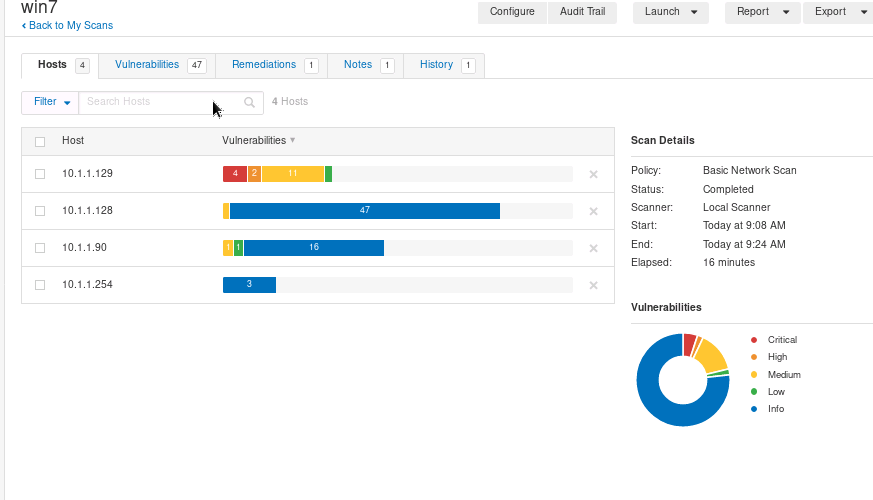The width and height of the screenshot is (873, 500).
Task: Click the yellow medium segment for 10.1.1.90
Action: click(228, 248)
